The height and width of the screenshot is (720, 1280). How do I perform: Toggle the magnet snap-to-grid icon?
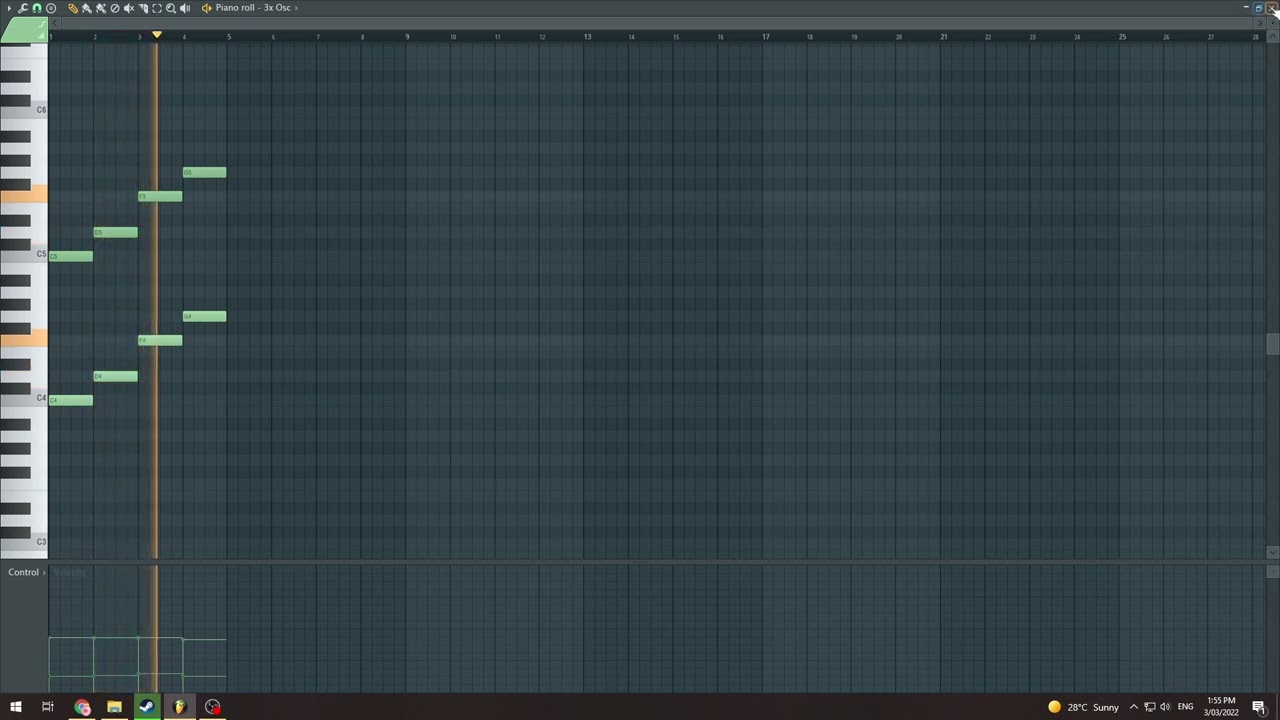click(x=37, y=8)
